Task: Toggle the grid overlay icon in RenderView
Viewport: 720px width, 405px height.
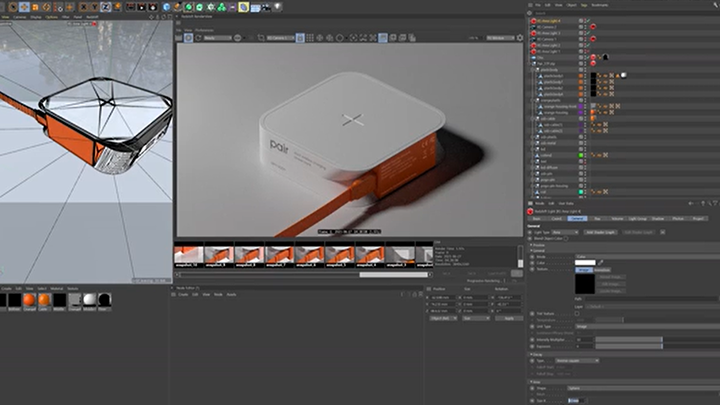Action: (x=310, y=38)
